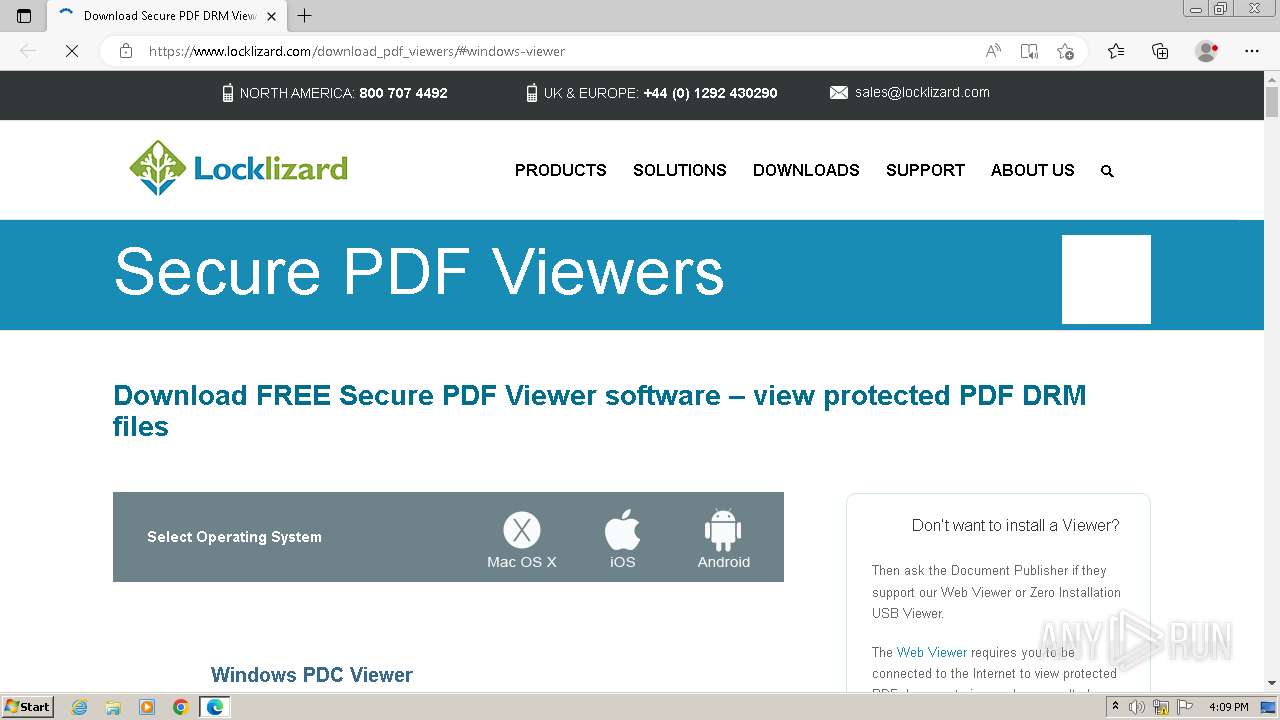Screen dimensions: 1280x720
Task: Click the white banner image placeholder
Action: click(x=1106, y=279)
